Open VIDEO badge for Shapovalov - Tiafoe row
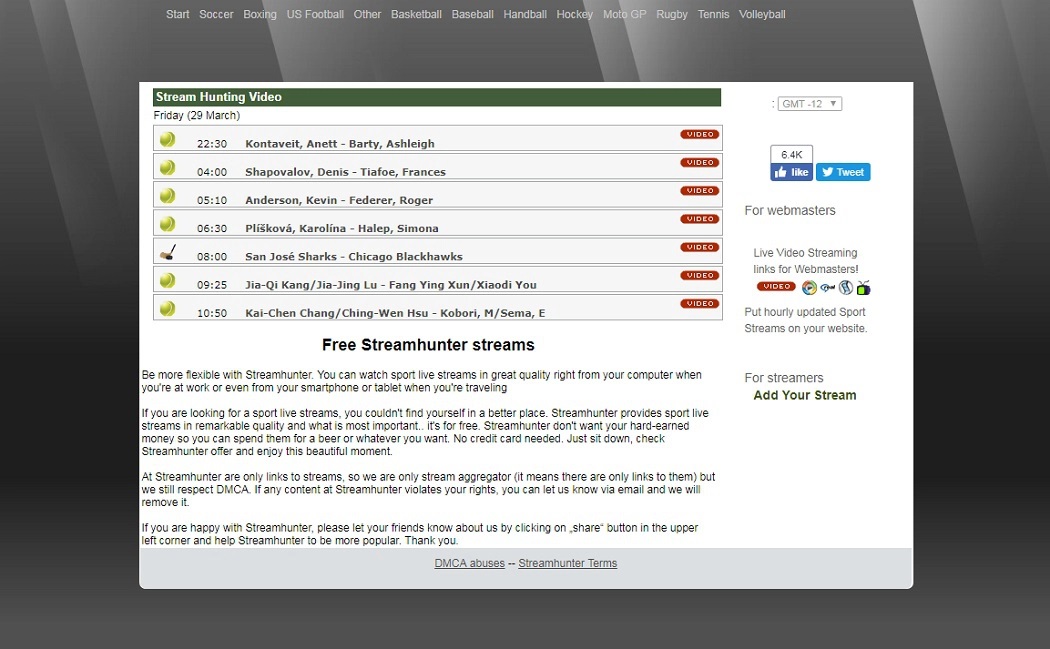Image resolution: width=1050 pixels, height=649 pixels. pos(700,163)
